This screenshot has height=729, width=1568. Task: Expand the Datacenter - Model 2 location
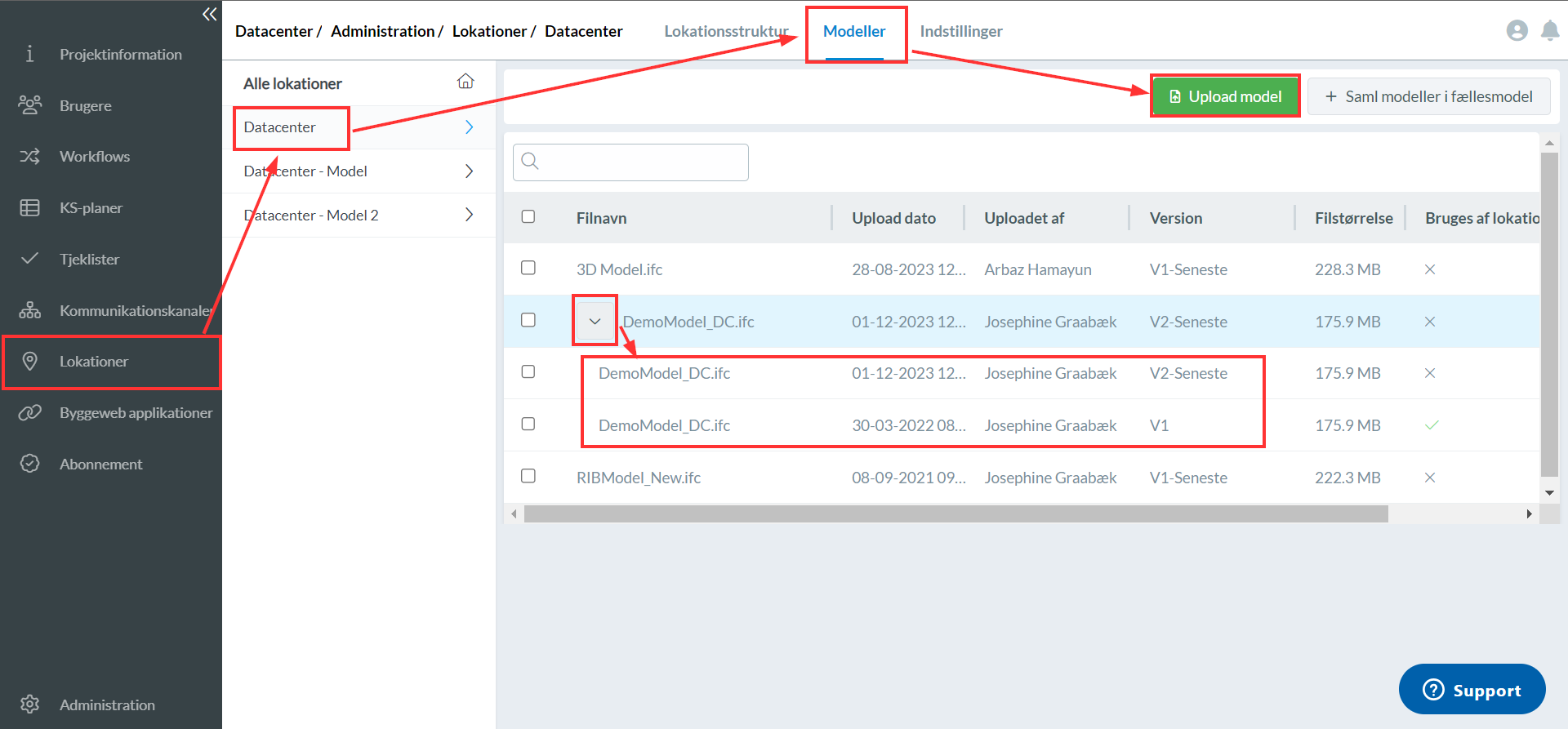pyautogui.click(x=469, y=215)
